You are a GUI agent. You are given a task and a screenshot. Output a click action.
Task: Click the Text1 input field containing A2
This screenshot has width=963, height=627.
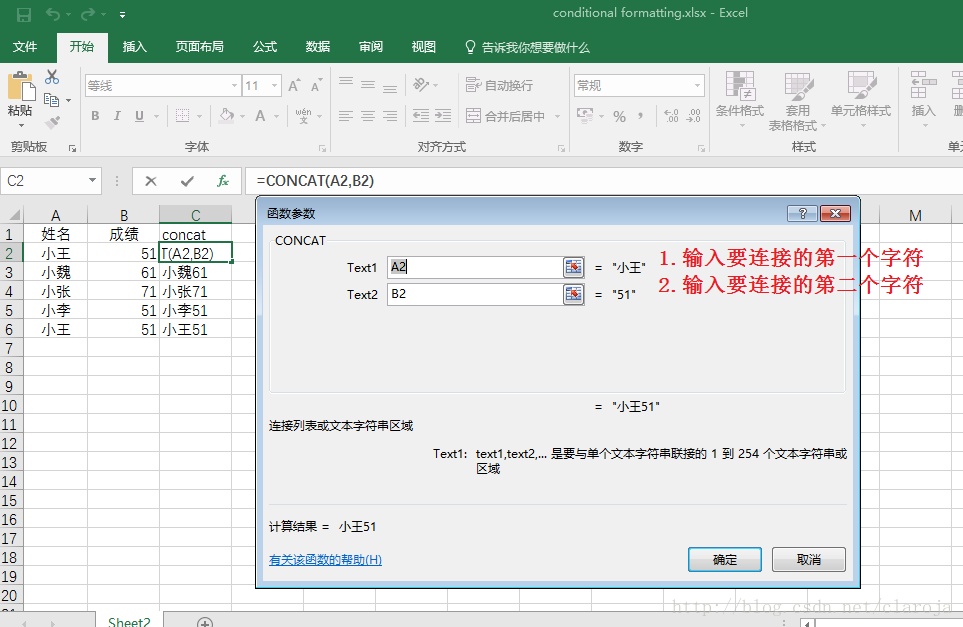click(475, 267)
